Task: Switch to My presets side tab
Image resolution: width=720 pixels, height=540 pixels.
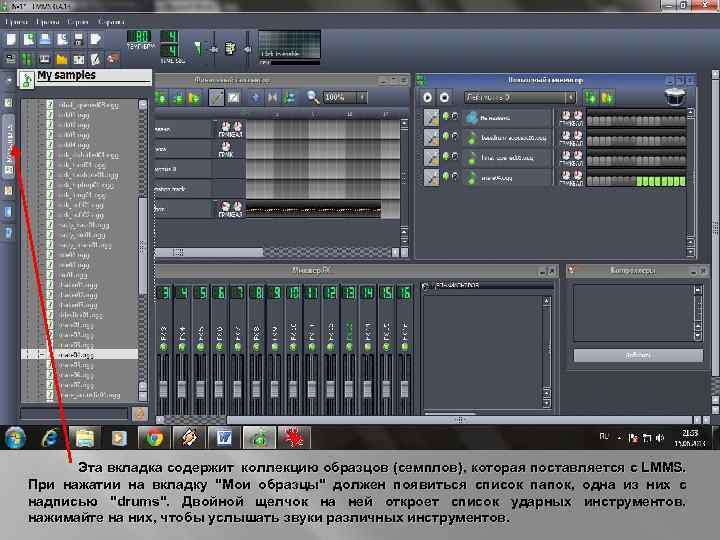Action: 8,190
